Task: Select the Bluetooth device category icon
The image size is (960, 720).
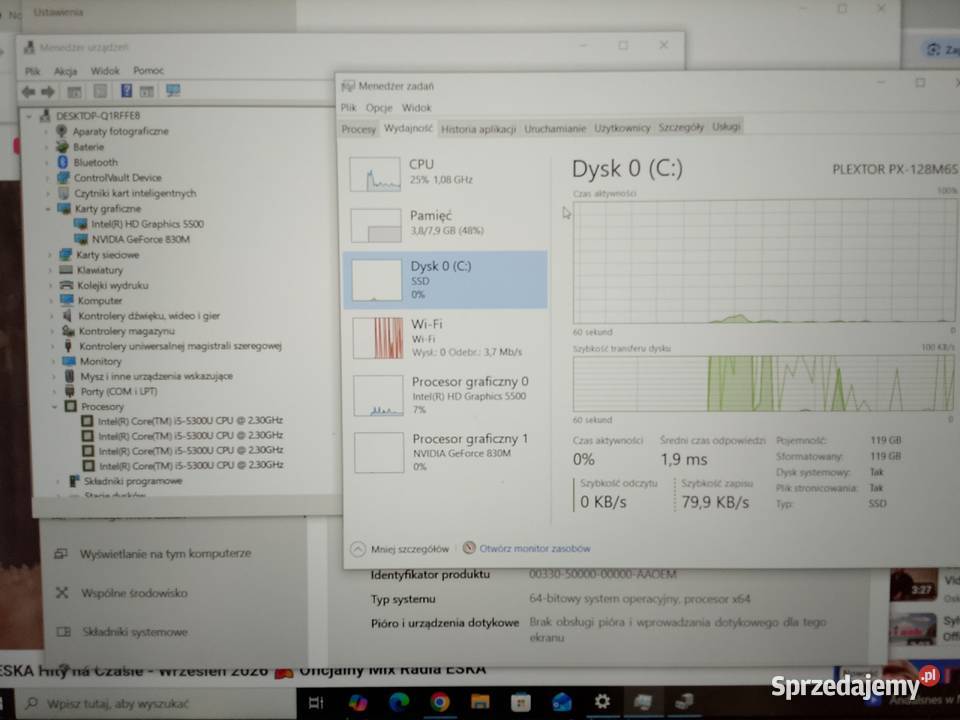Action: pyautogui.click(x=62, y=162)
